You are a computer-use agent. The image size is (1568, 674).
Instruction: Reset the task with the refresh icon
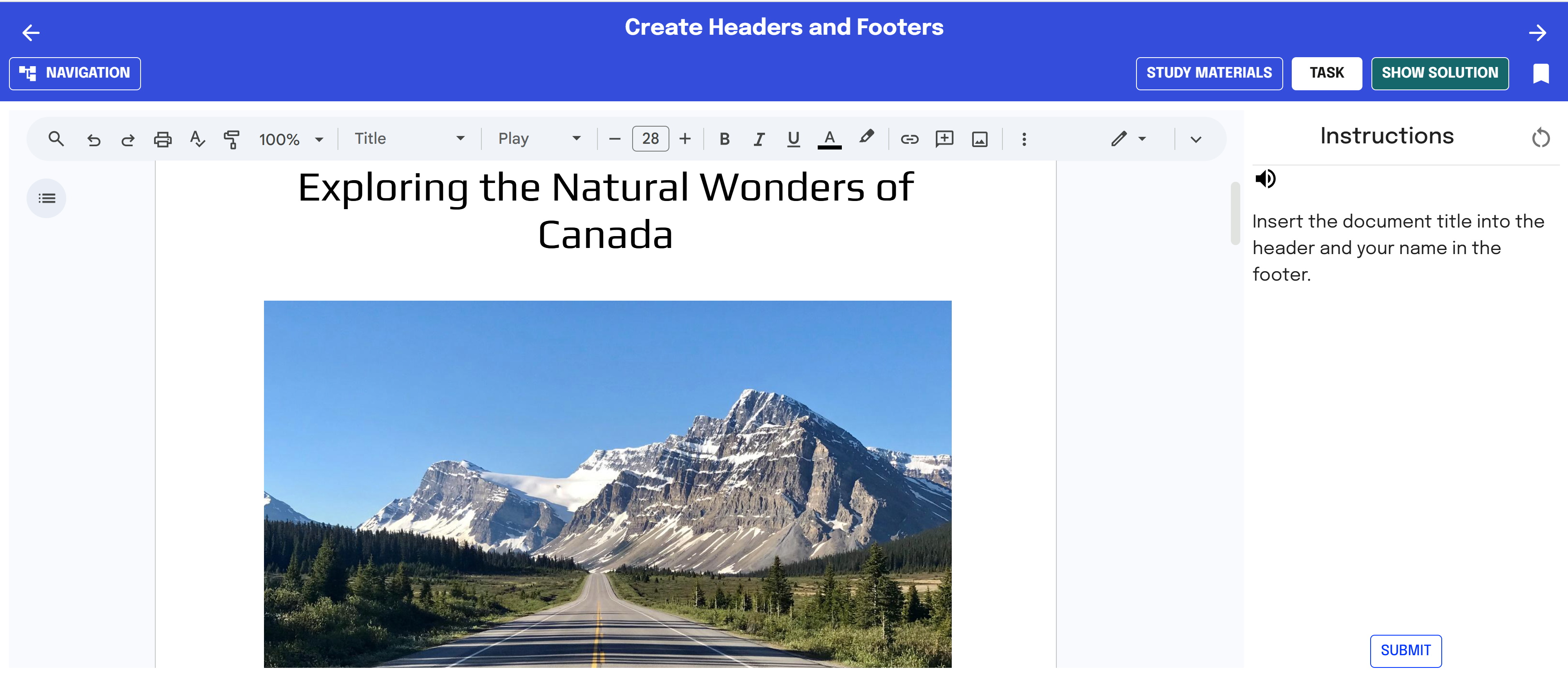pos(1541,138)
